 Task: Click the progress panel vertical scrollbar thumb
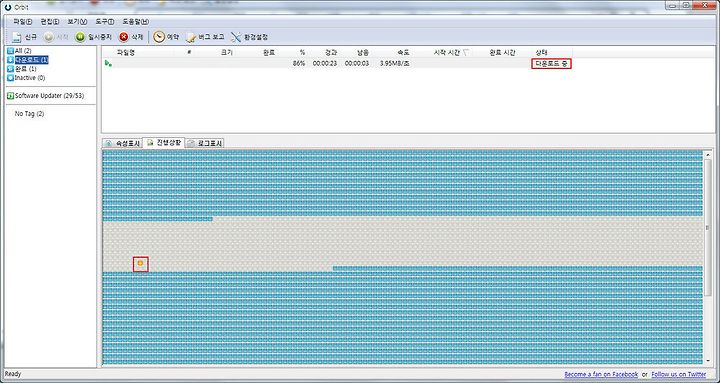pos(708,228)
